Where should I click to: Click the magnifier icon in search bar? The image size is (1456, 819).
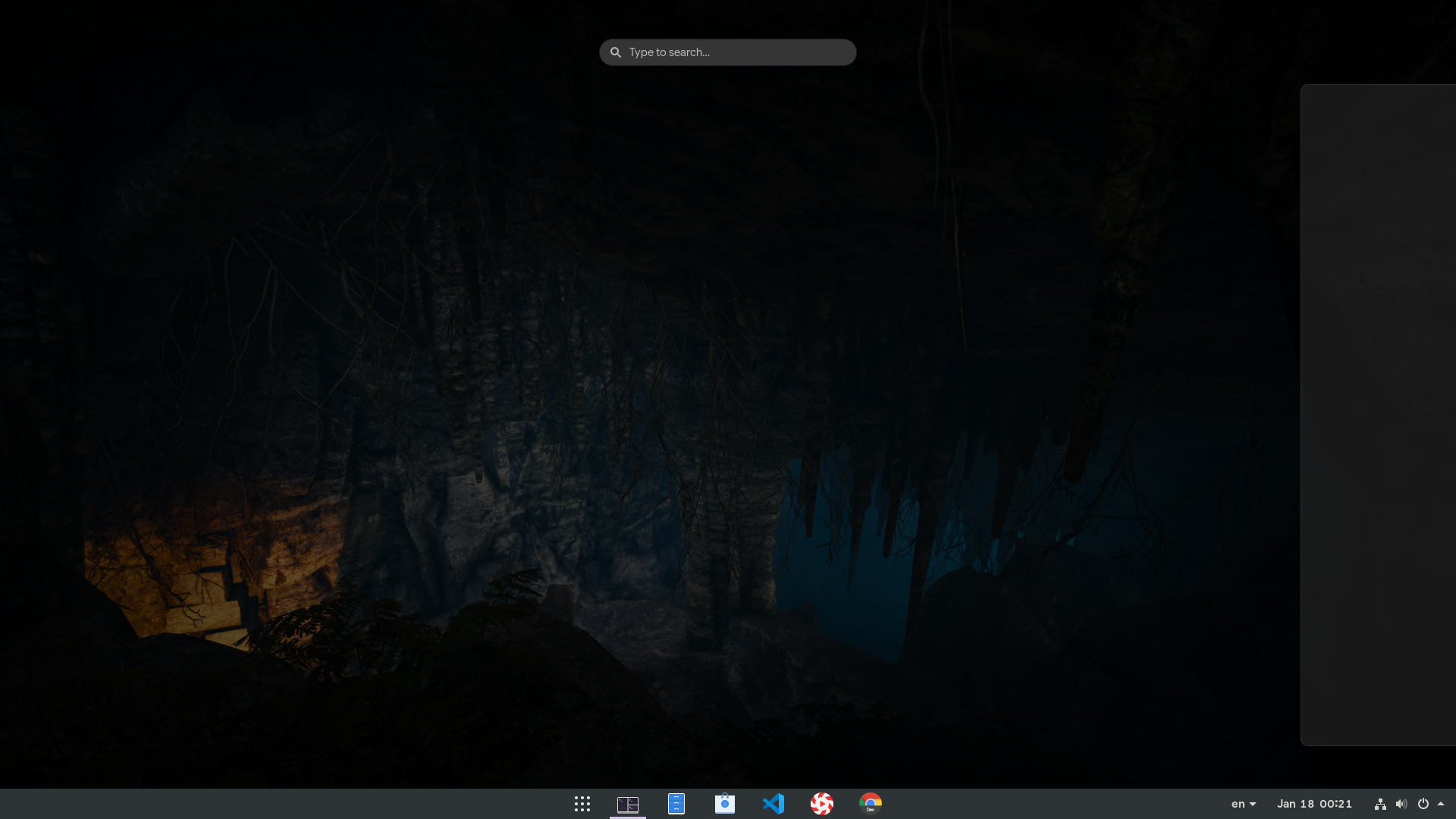(x=616, y=52)
